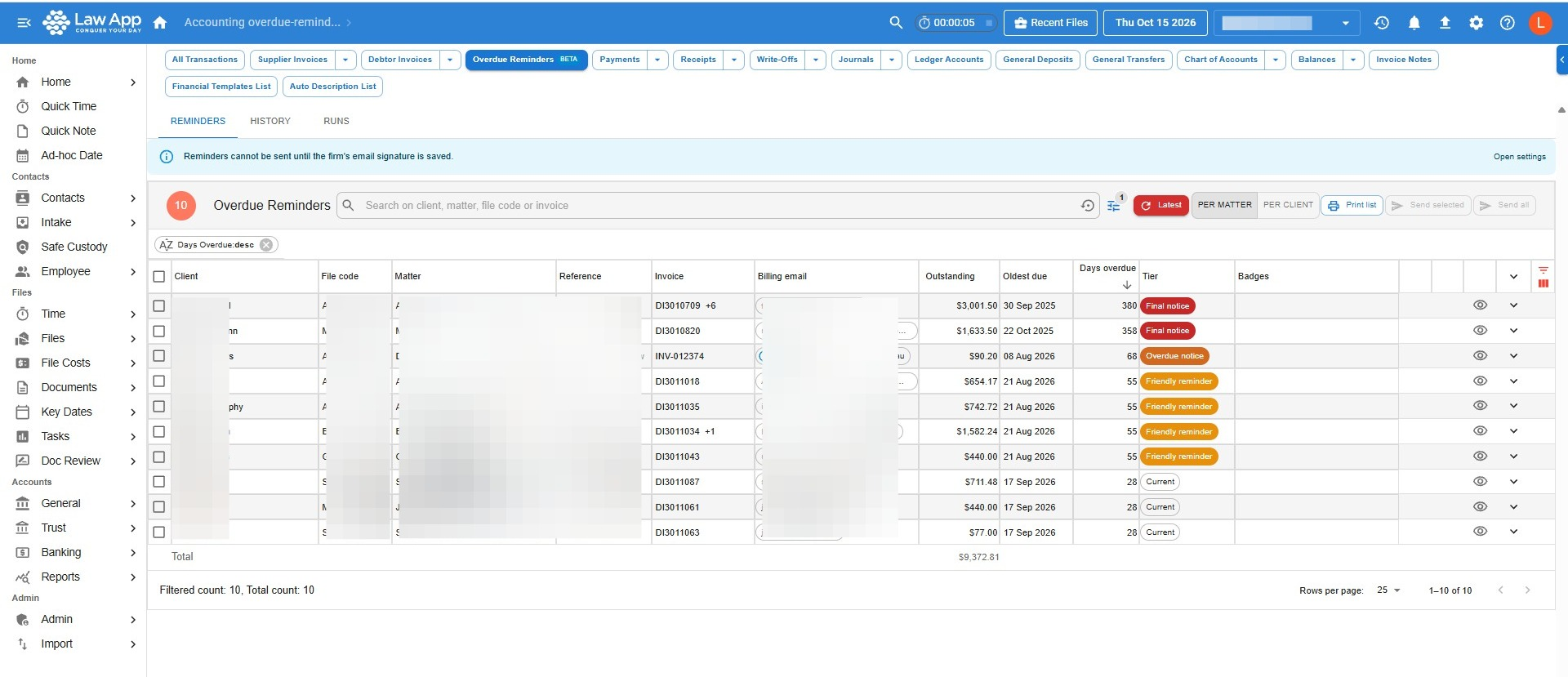Screen dimensions: 1568x677
Task: Tick the checkbox for invoice DI3010820
Action: click(x=159, y=332)
